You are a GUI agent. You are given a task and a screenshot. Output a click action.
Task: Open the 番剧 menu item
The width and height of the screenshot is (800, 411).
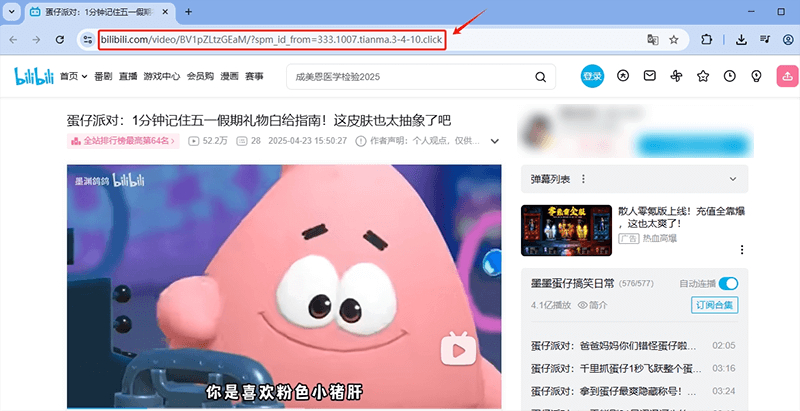coord(103,76)
